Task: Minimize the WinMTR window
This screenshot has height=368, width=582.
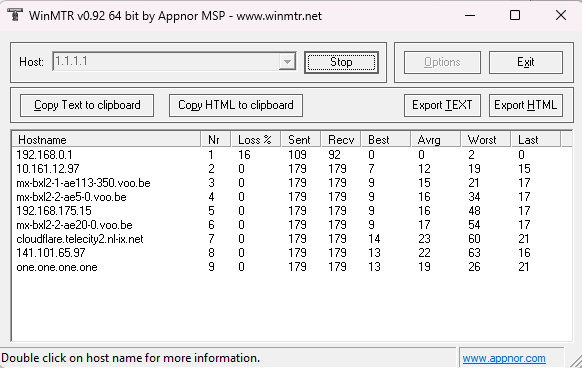Action: click(470, 15)
